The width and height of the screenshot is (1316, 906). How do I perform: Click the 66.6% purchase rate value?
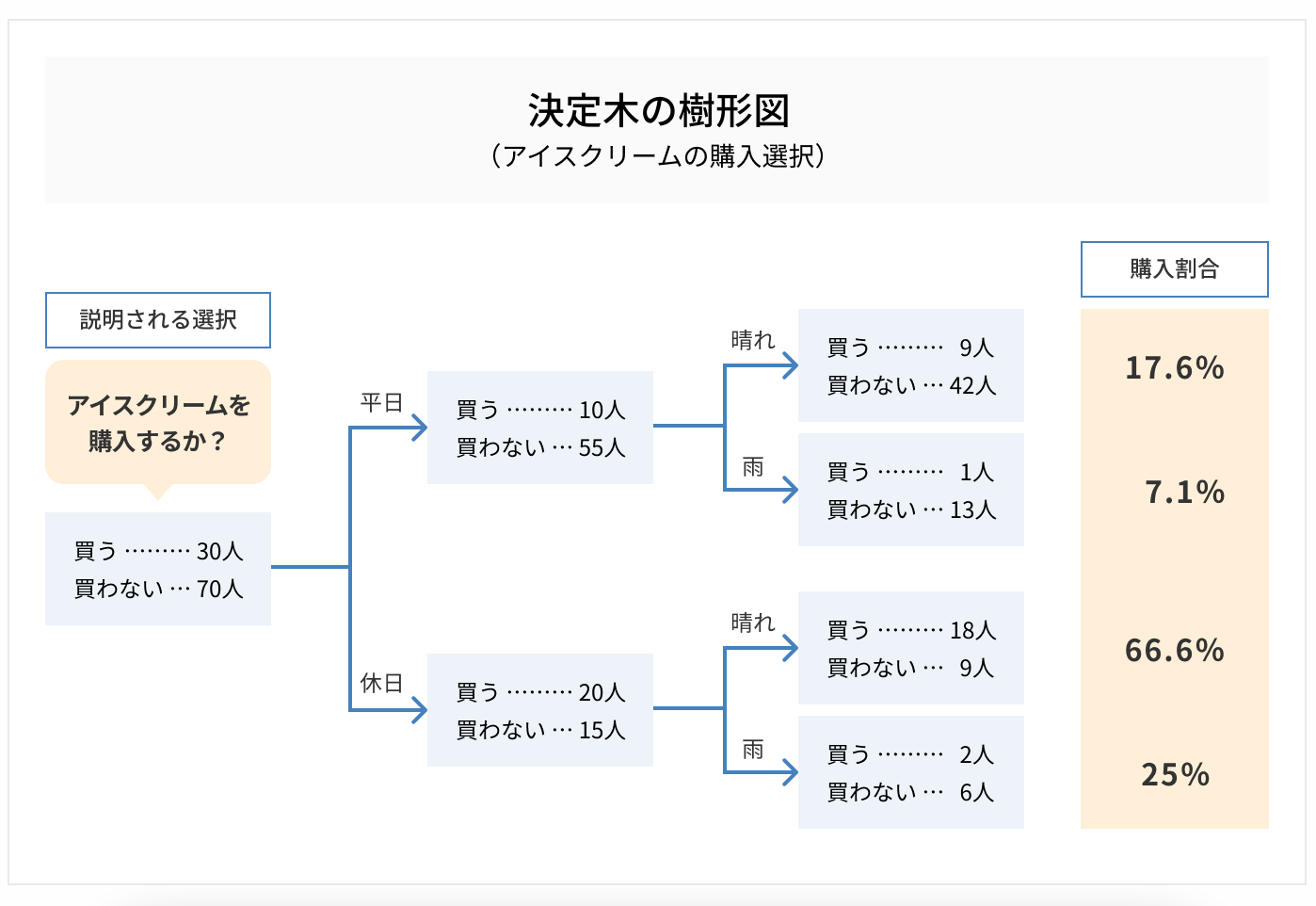tap(1175, 650)
